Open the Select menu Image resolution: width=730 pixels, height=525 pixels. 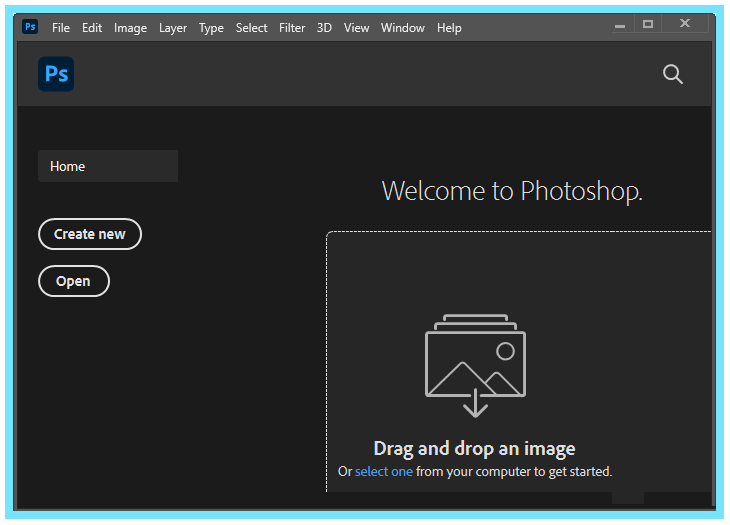coord(251,28)
